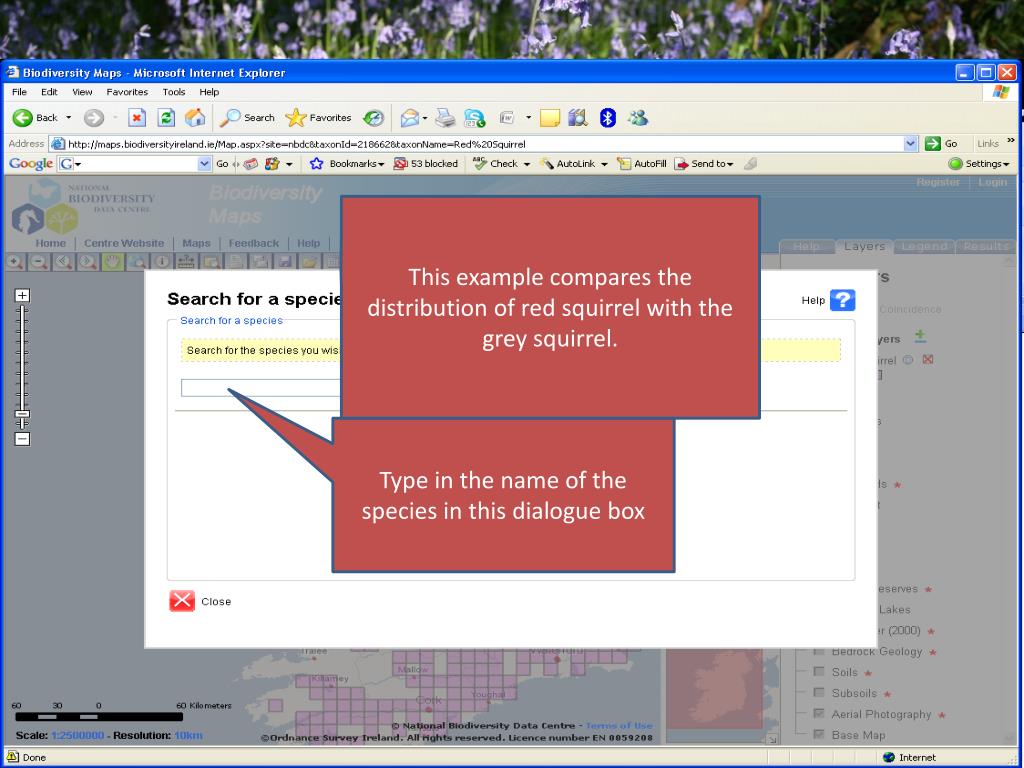Click the Login link

tap(992, 182)
